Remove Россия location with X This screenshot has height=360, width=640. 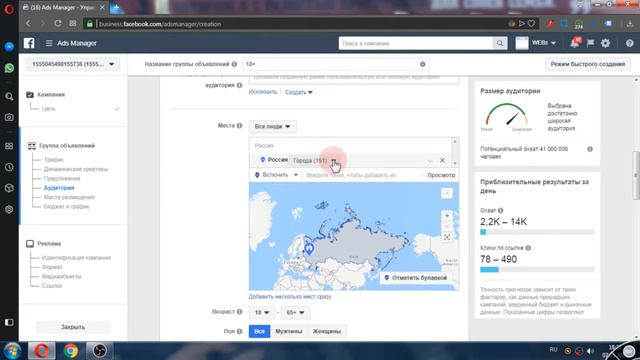coord(442,160)
